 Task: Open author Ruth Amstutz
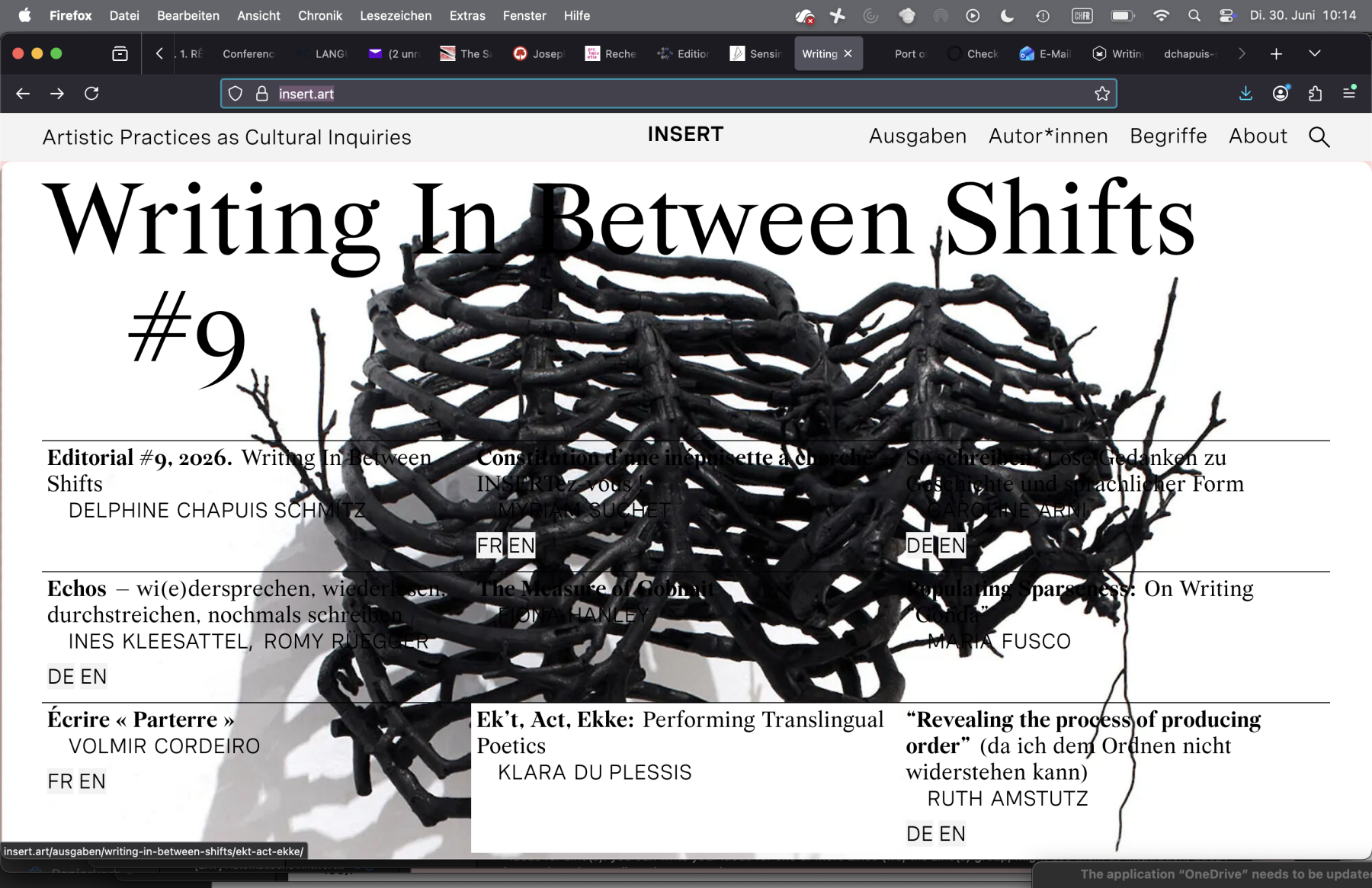pyautogui.click(x=1008, y=799)
